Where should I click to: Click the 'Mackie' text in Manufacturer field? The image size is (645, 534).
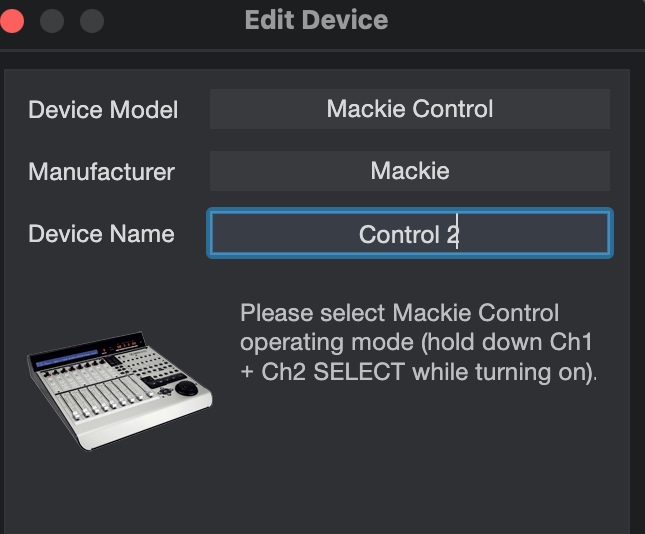(409, 171)
